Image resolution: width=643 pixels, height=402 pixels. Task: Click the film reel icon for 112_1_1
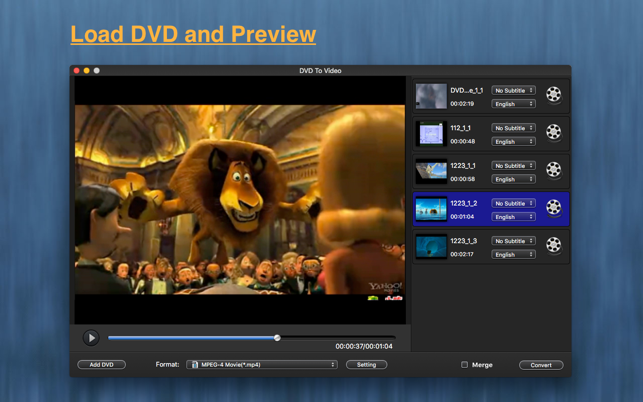click(x=554, y=132)
